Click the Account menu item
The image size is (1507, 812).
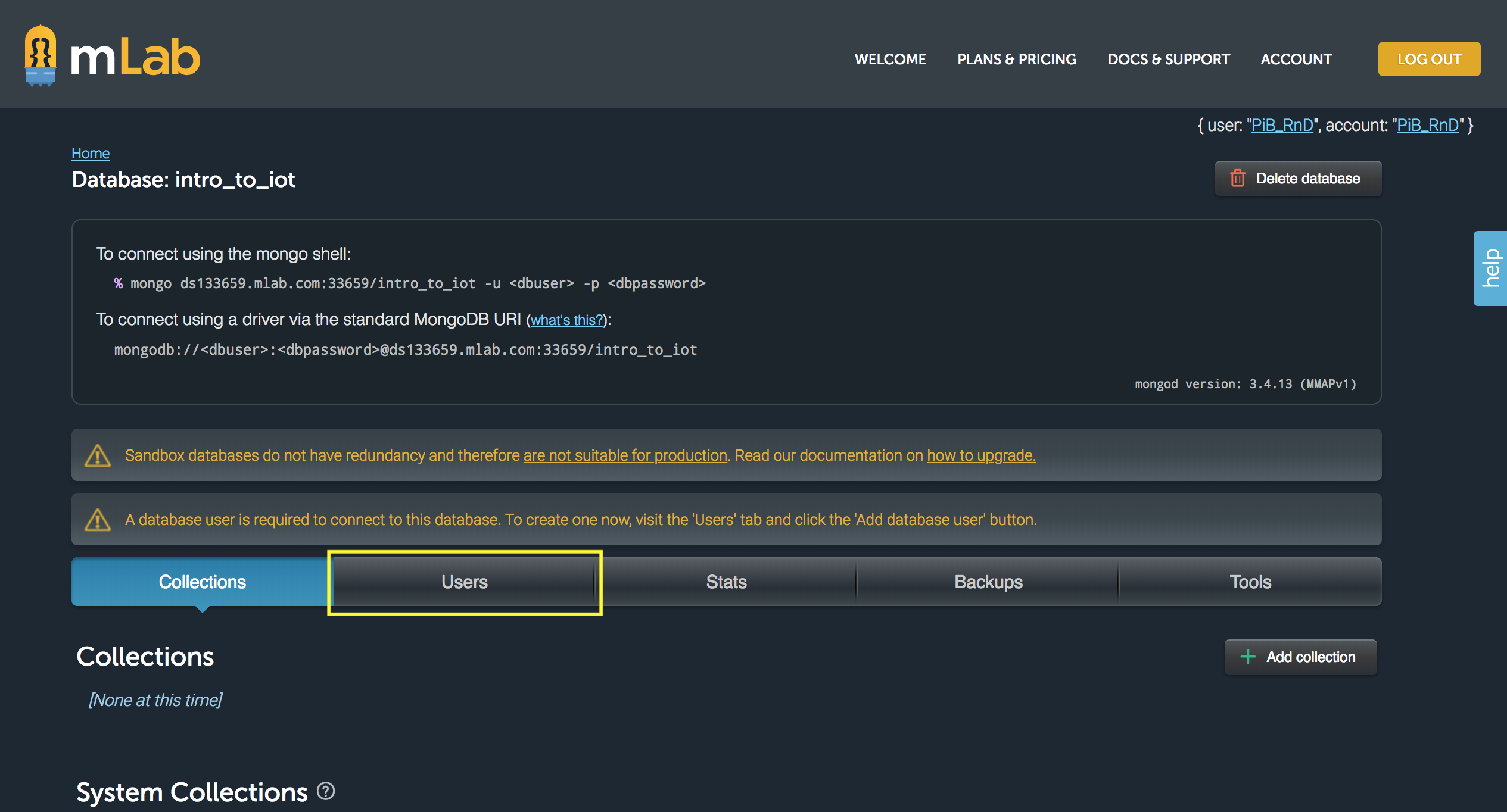1296,60
